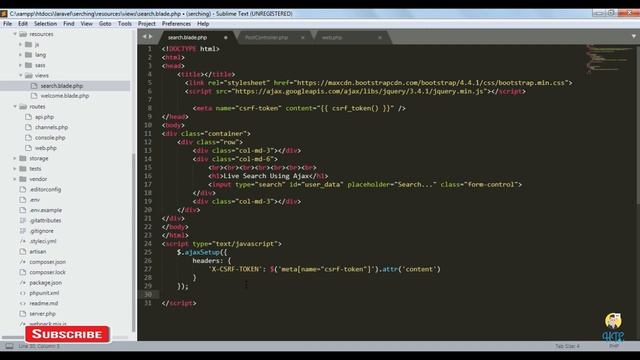This screenshot has width=640, height=360.
Task: Open the Help menu
Action: (x=203, y=24)
